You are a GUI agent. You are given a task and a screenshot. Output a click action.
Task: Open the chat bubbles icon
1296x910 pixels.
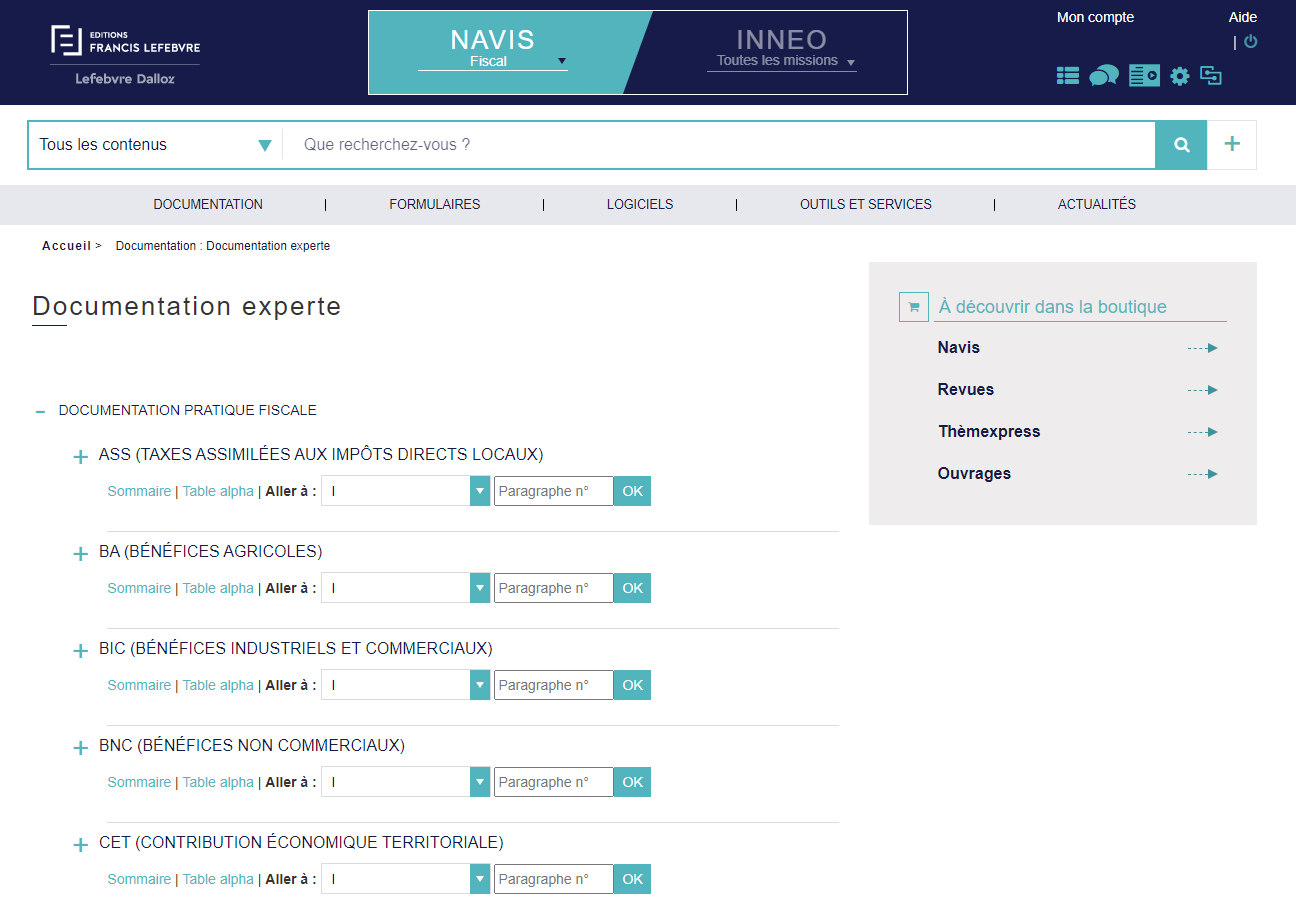(x=1104, y=76)
